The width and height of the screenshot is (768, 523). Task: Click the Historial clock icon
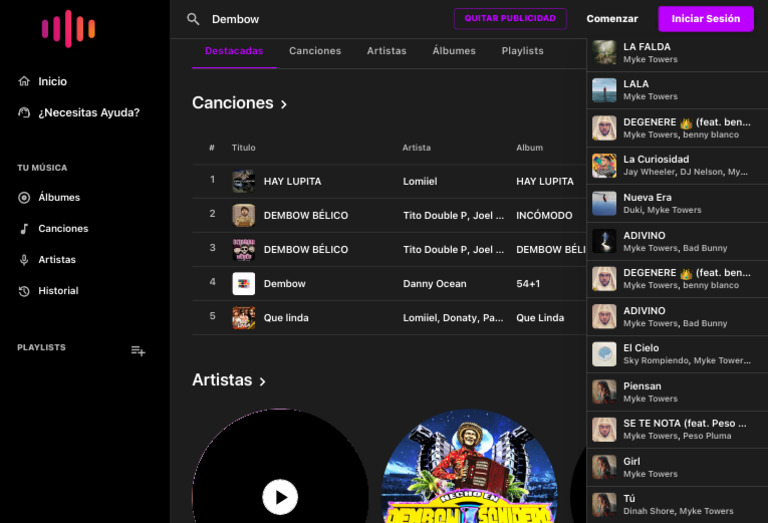point(24,291)
